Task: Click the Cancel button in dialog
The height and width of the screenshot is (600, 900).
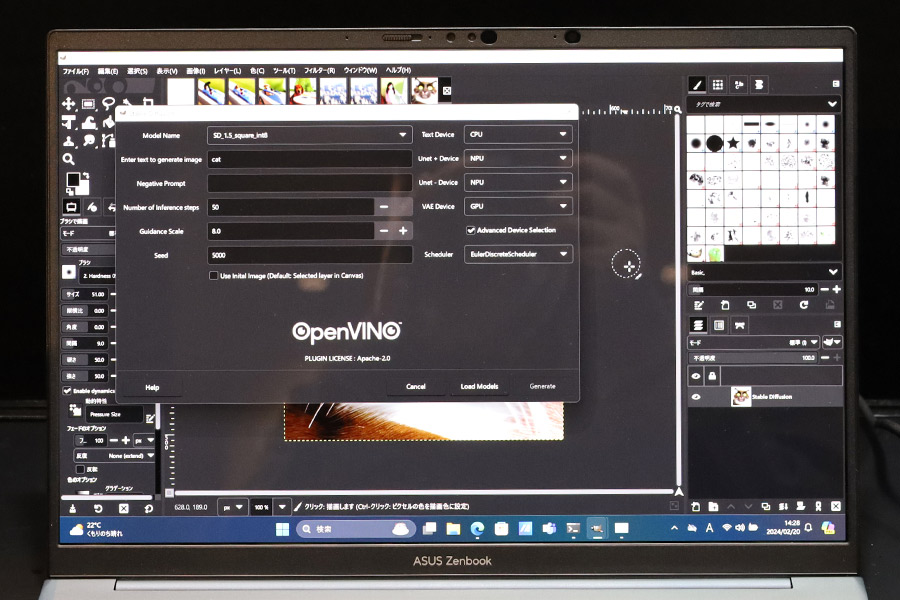Action: pos(416,386)
